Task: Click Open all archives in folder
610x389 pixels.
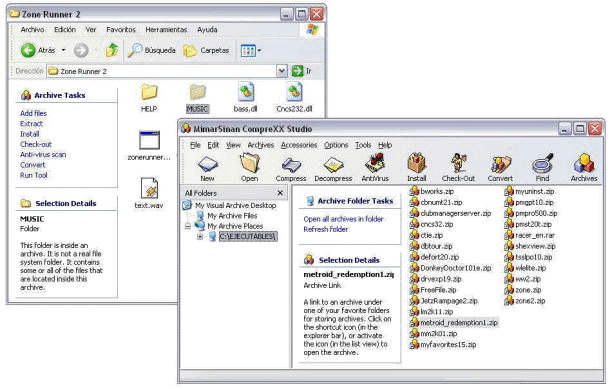Action: click(344, 219)
